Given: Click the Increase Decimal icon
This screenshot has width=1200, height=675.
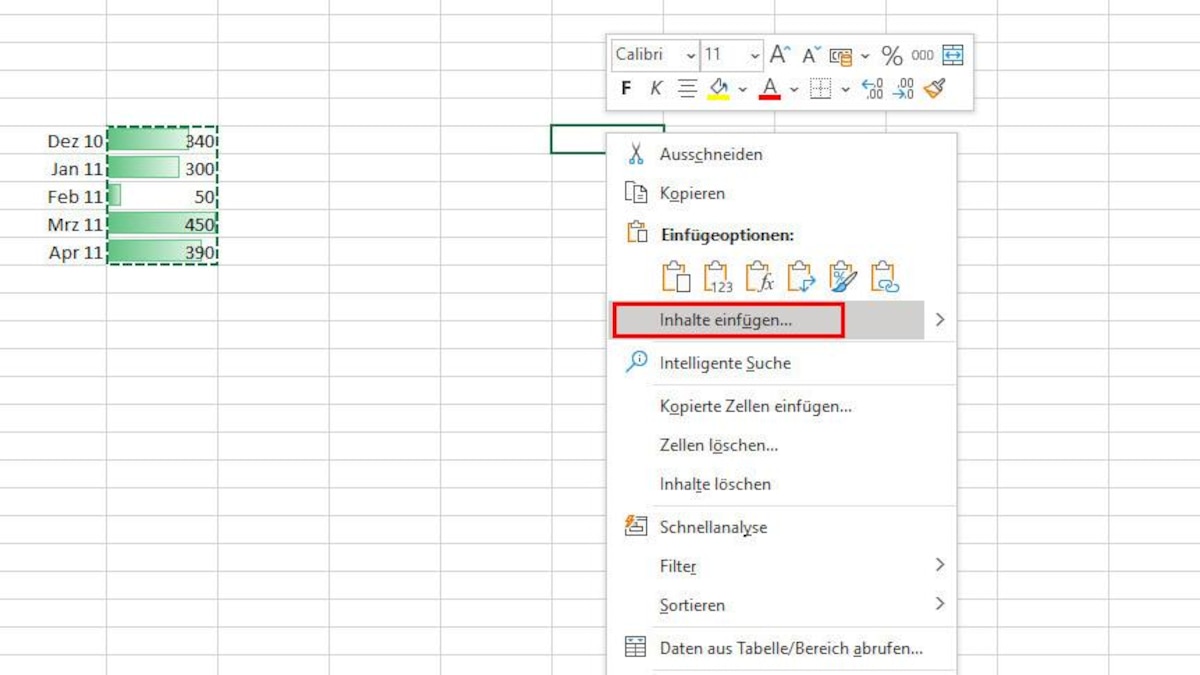Looking at the screenshot, I should [871, 88].
